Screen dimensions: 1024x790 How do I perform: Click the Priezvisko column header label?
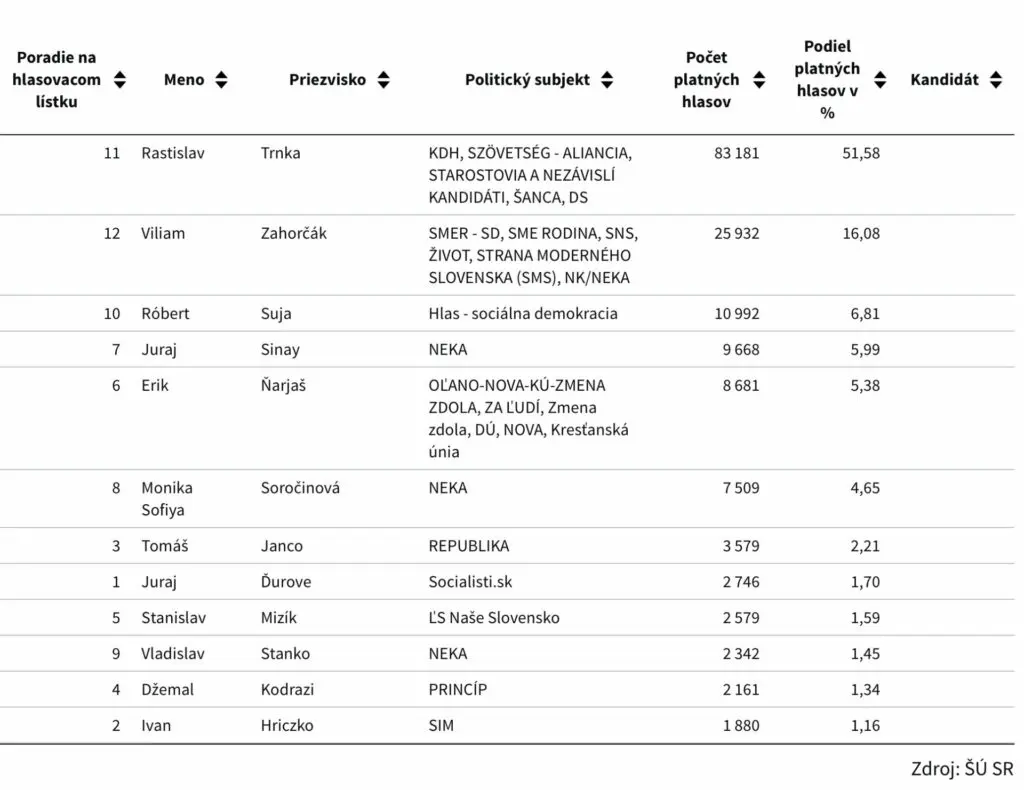(x=327, y=80)
